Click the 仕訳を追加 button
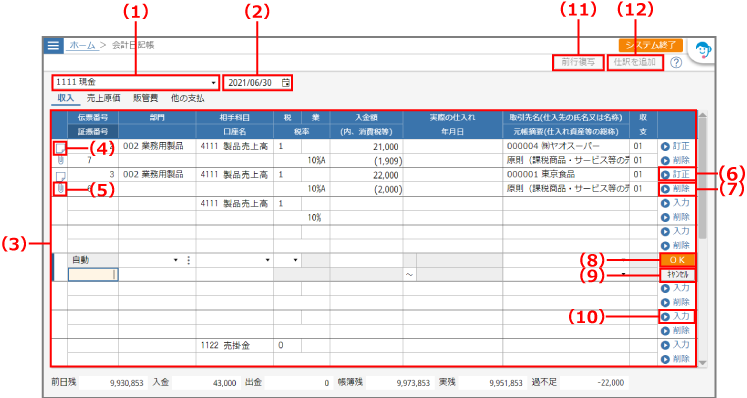The width and height of the screenshot is (747, 398). 635,62
